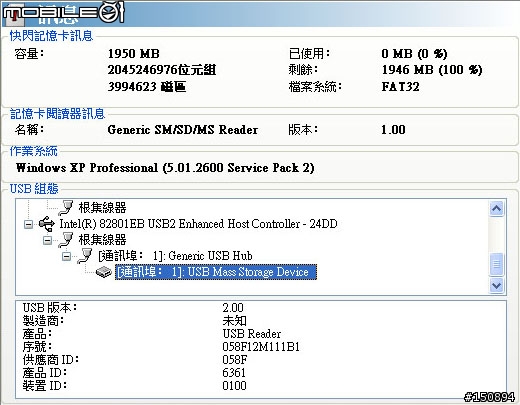Click the 1950 MB capacity value
The image size is (520, 405).
click(134, 54)
